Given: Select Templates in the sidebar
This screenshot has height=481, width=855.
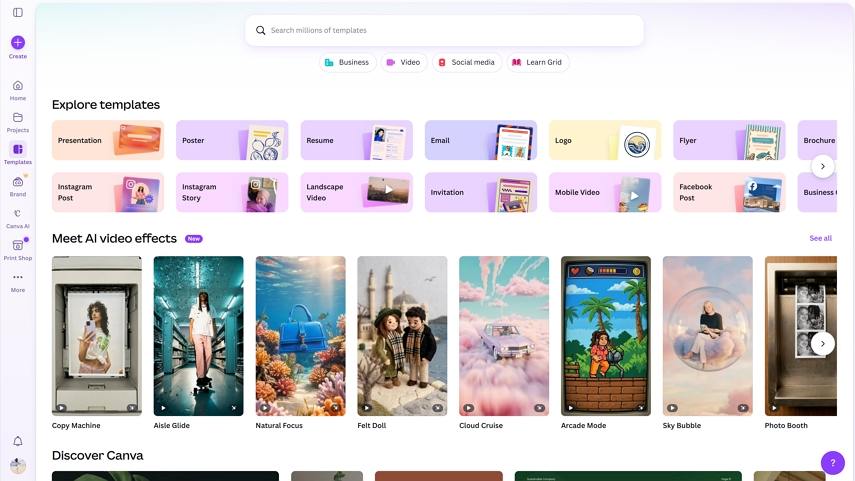Looking at the screenshot, I should pyautogui.click(x=18, y=154).
